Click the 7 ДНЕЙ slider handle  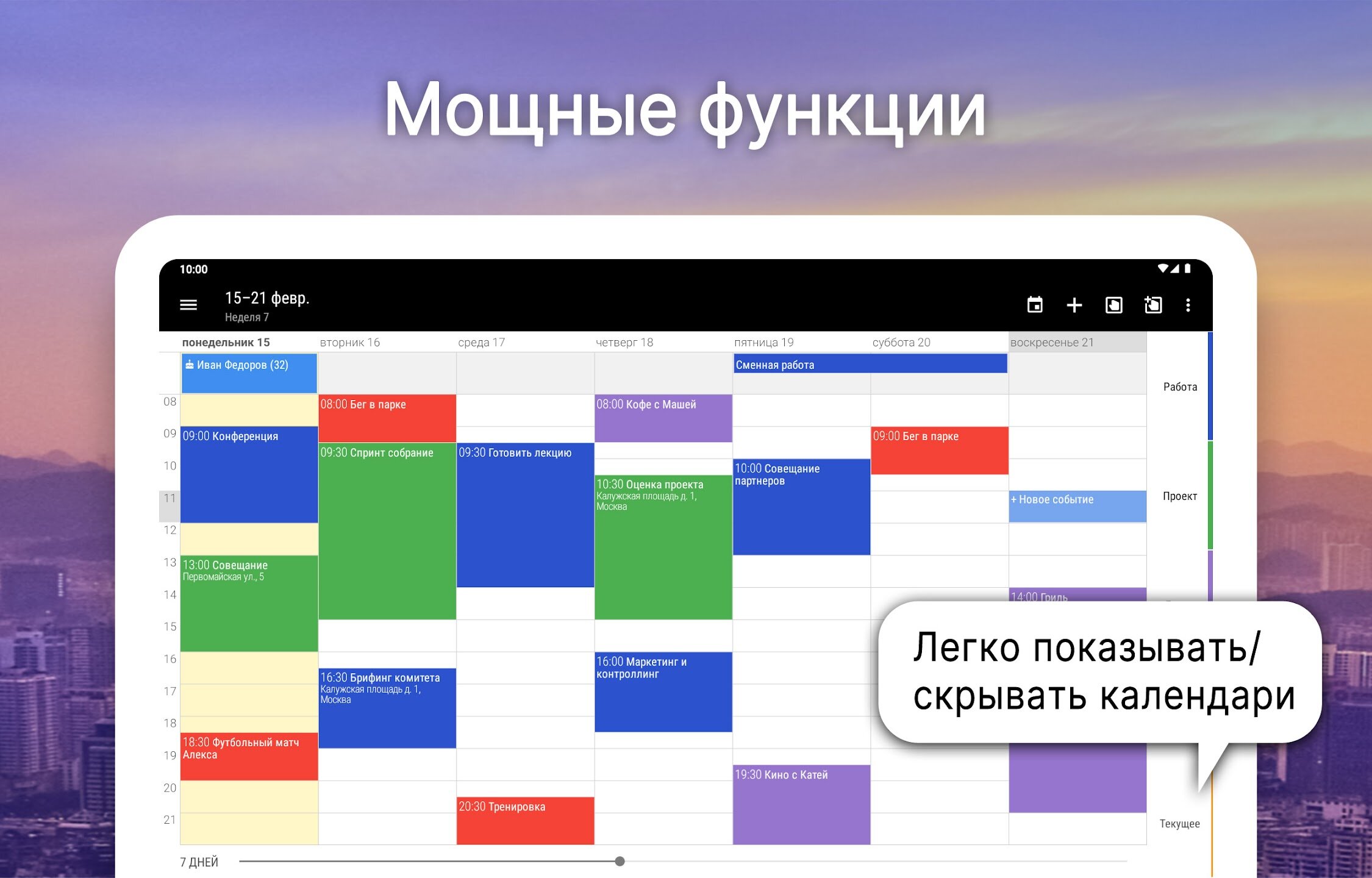(x=620, y=862)
